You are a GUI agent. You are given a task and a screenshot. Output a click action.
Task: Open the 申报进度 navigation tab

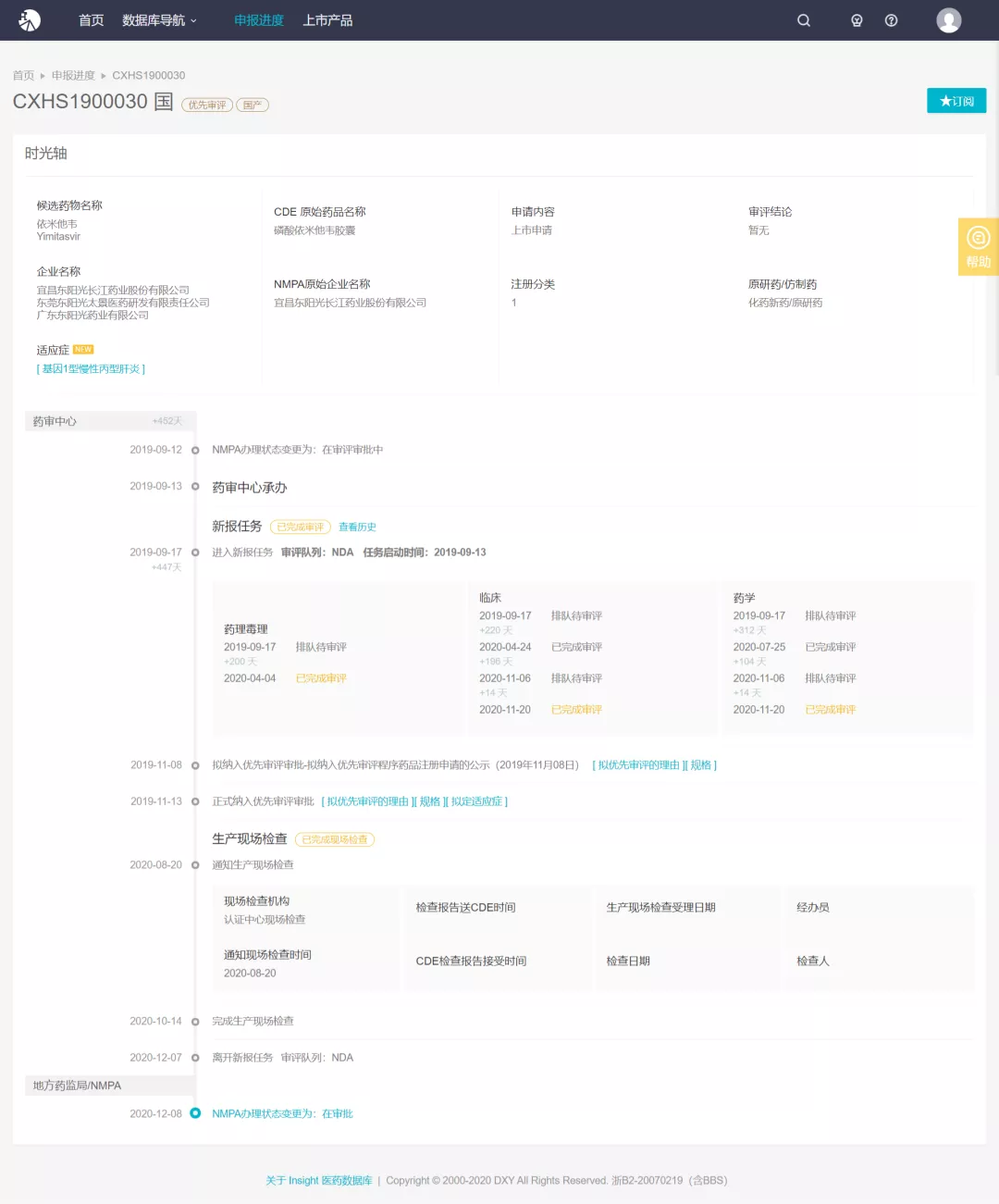tap(259, 20)
